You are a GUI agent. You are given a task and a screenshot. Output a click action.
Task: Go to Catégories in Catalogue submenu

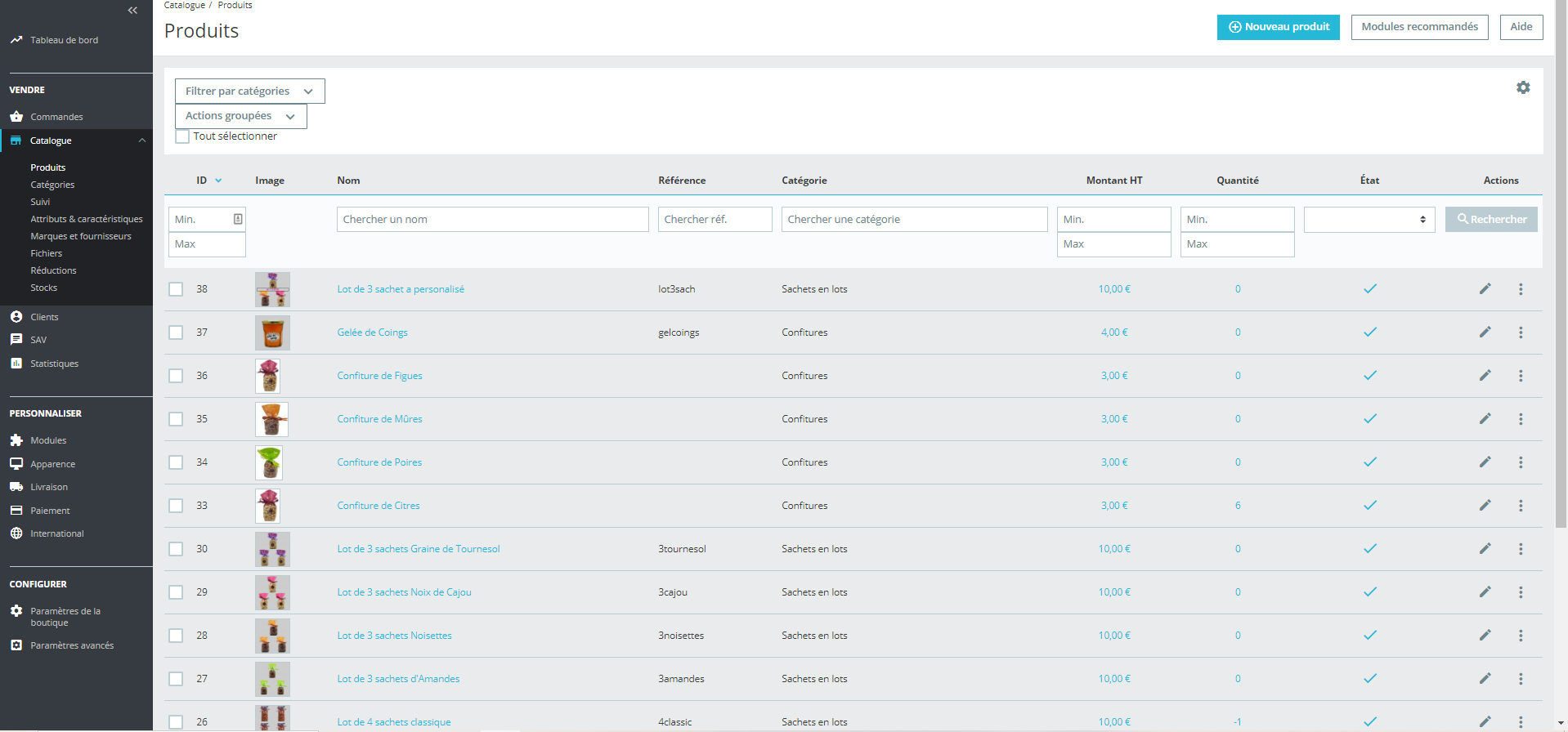tap(52, 185)
